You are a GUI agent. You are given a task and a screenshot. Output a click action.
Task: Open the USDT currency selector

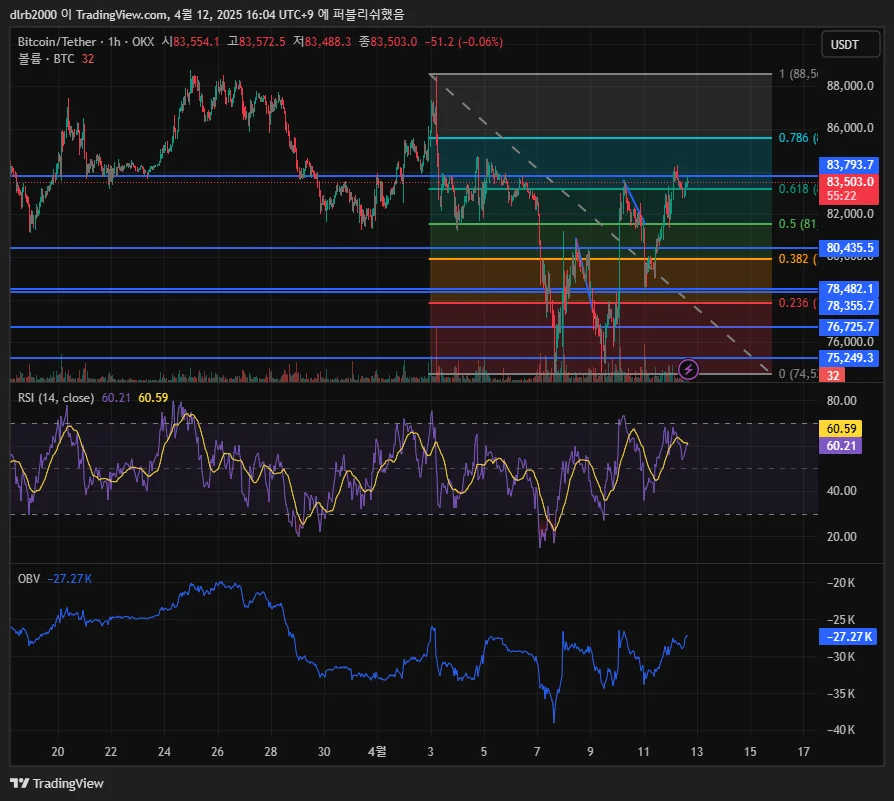tap(845, 45)
